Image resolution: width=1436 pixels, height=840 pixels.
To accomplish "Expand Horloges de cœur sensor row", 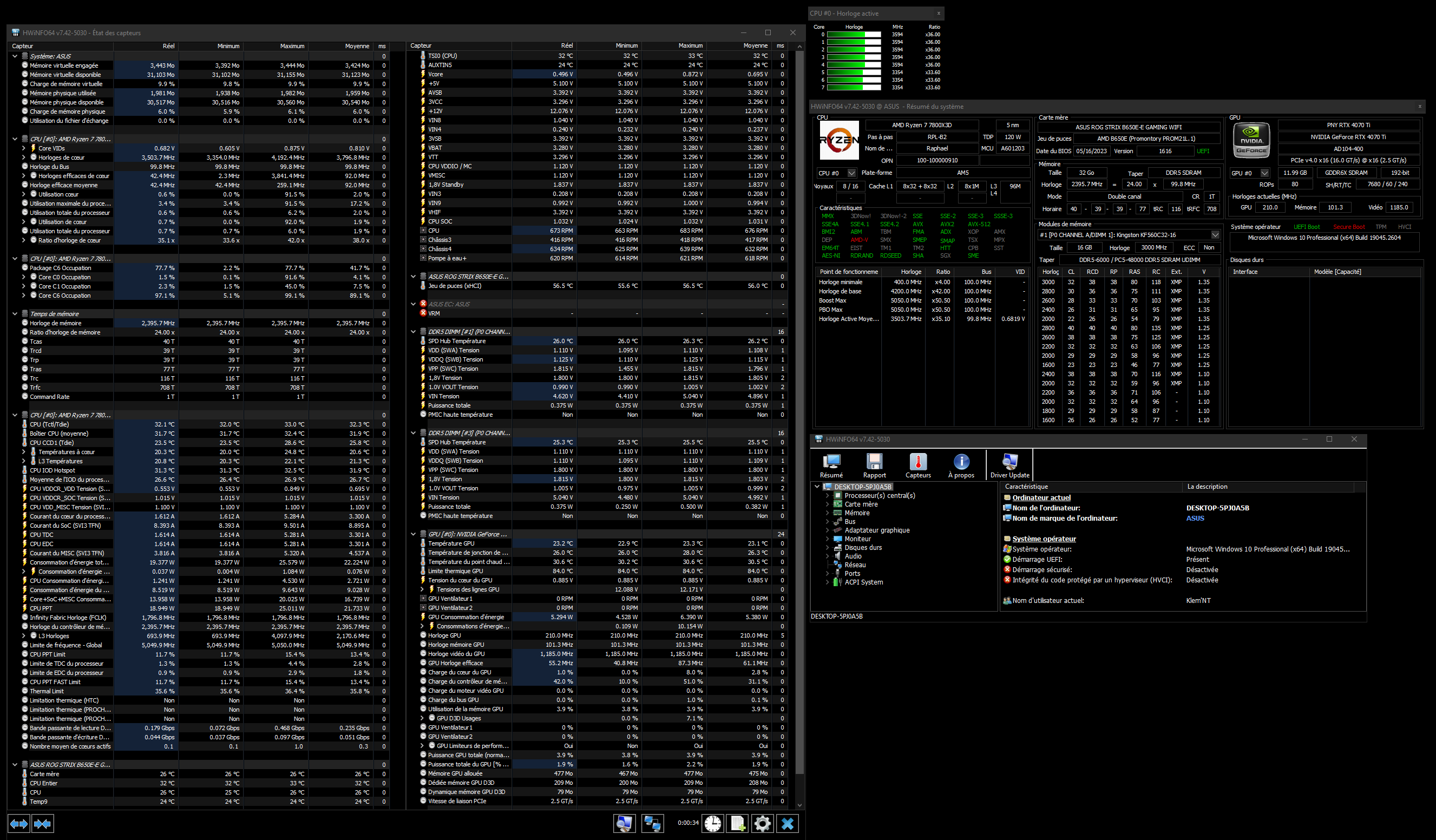I will [x=24, y=157].
